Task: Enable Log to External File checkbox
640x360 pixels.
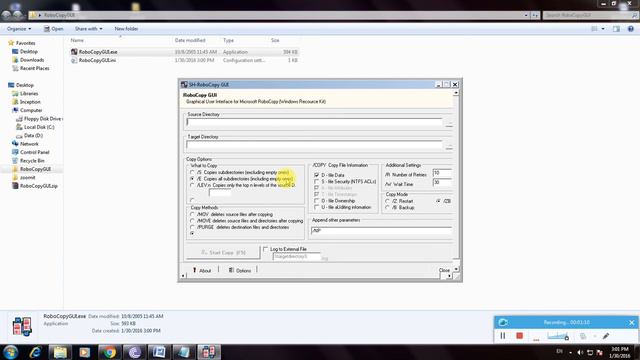Action: (x=266, y=249)
